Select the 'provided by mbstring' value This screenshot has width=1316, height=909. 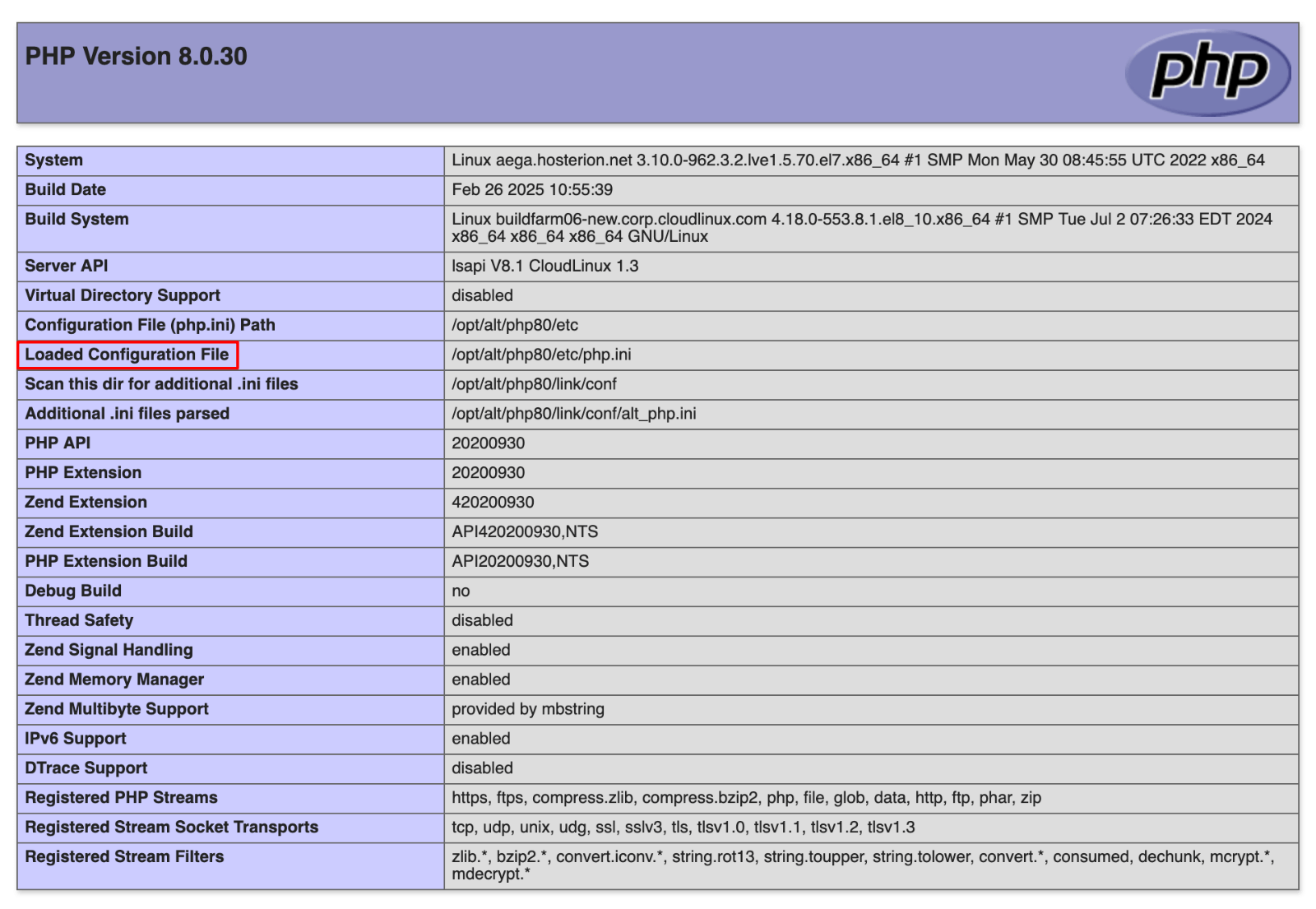pos(528,710)
